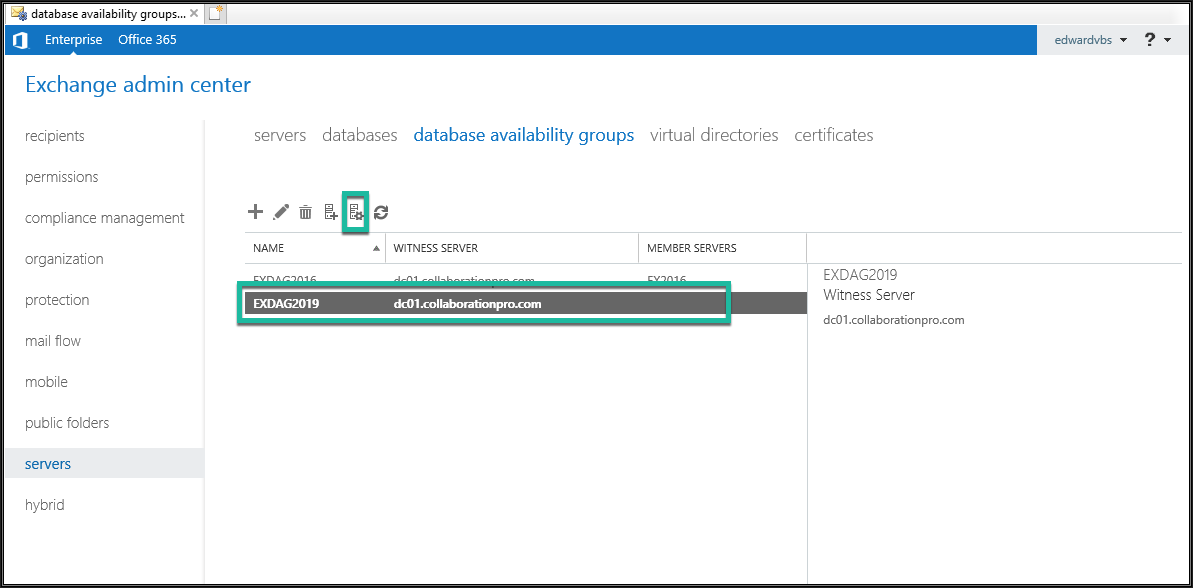Click the MEMBER SERVERS column header

[723, 248]
